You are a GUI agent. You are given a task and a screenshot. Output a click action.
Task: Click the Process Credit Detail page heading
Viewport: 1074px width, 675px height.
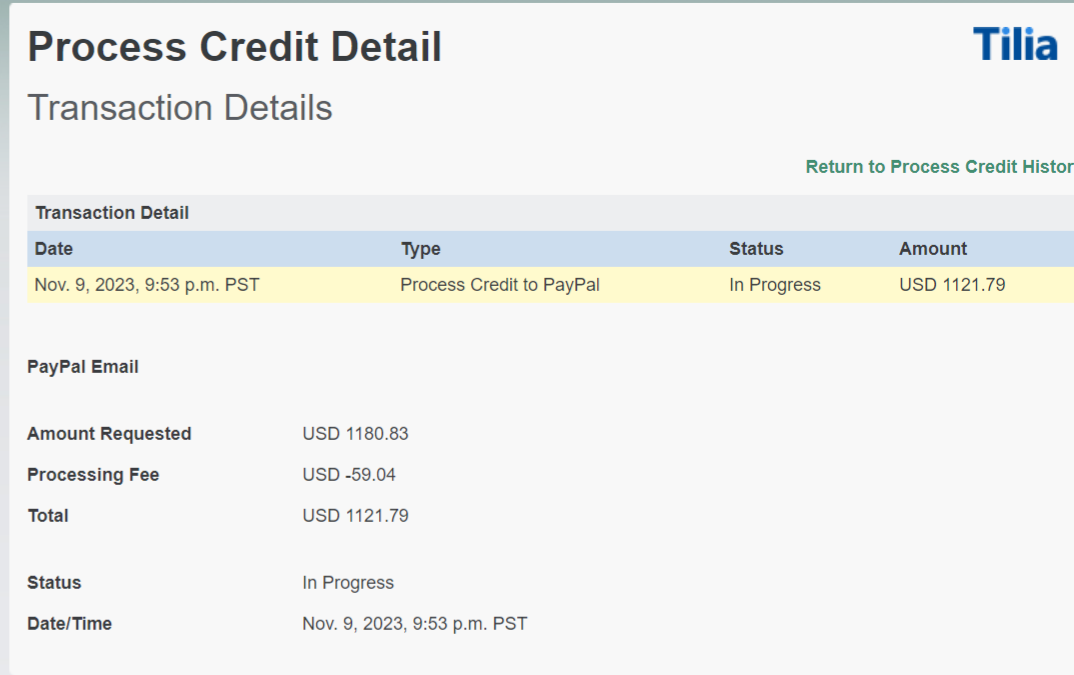coord(235,47)
